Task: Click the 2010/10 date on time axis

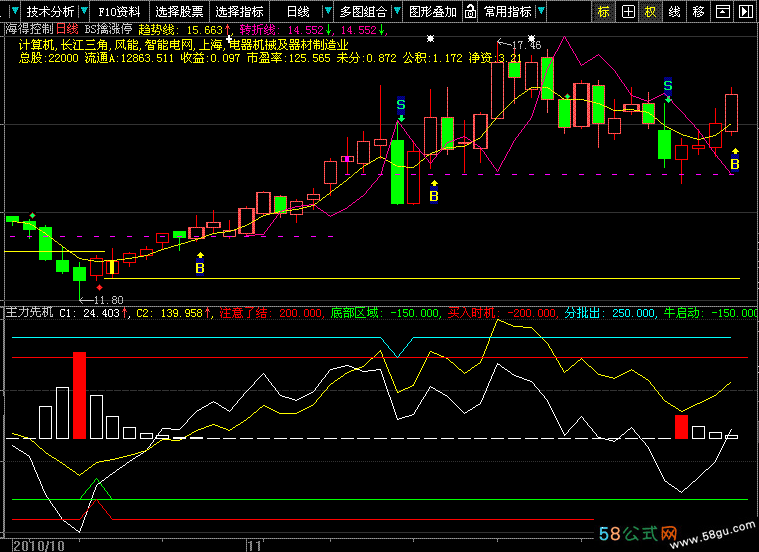Action: [x=39, y=546]
